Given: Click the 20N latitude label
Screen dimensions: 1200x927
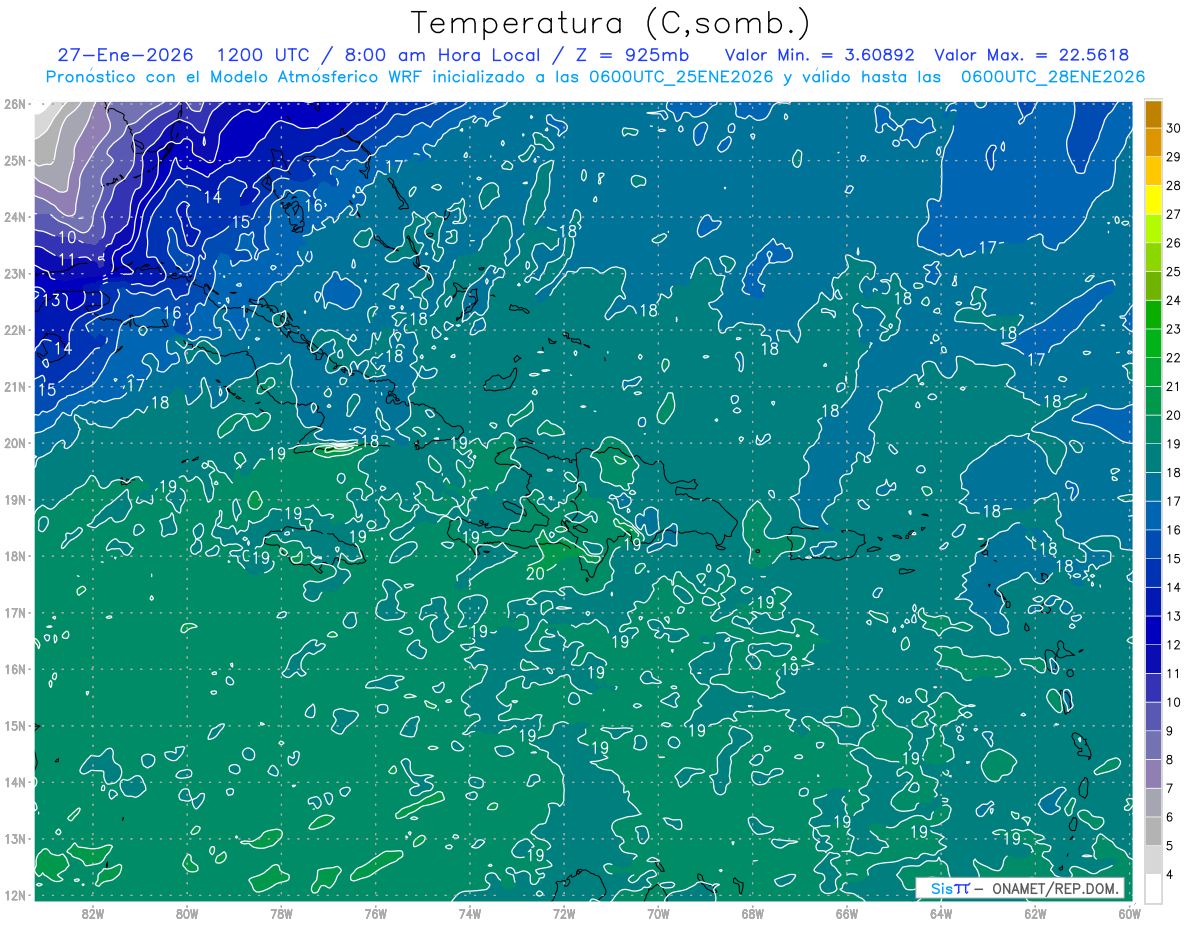Looking at the screenshot, I should coord(15,442).
